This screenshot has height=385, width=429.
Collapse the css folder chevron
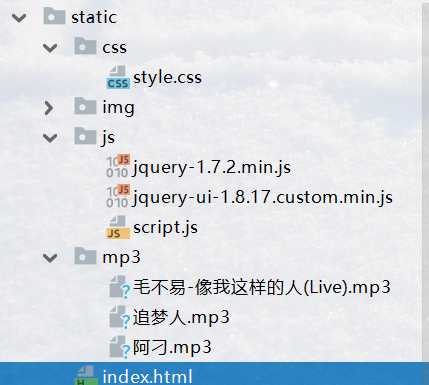click(50, 48)
